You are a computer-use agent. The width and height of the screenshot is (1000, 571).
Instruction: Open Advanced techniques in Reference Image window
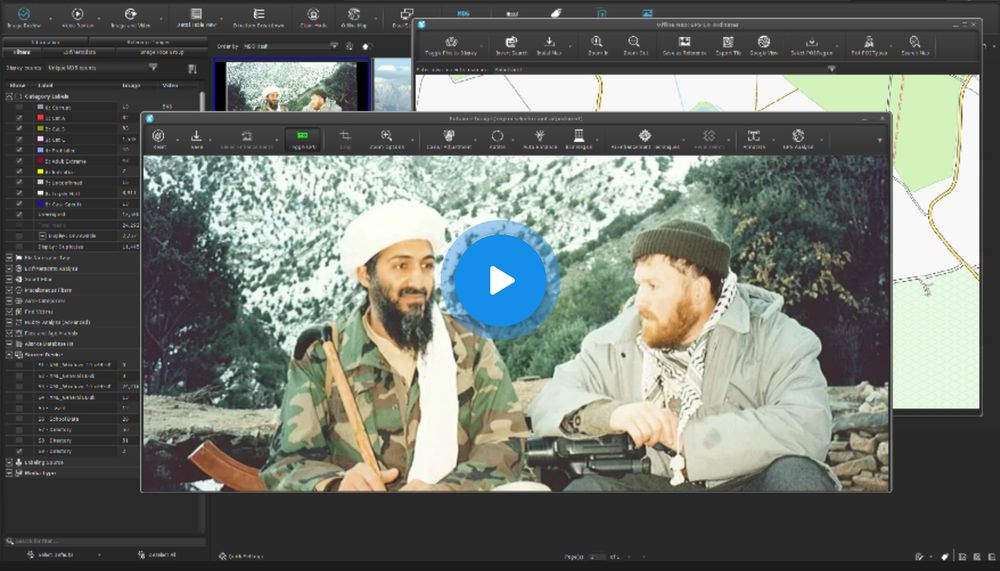[x=645, y=139]
